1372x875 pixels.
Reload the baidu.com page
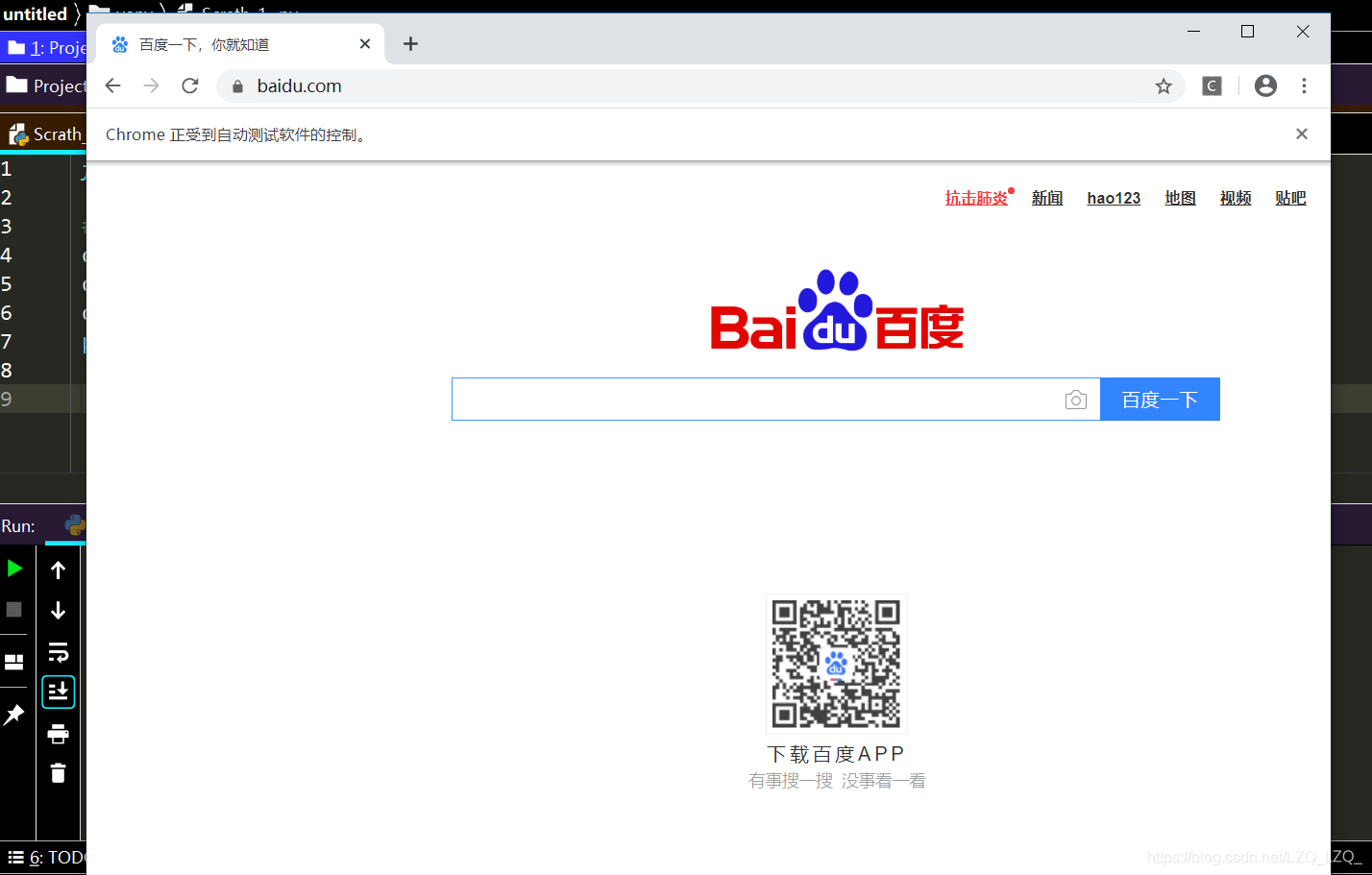(190, 85)
